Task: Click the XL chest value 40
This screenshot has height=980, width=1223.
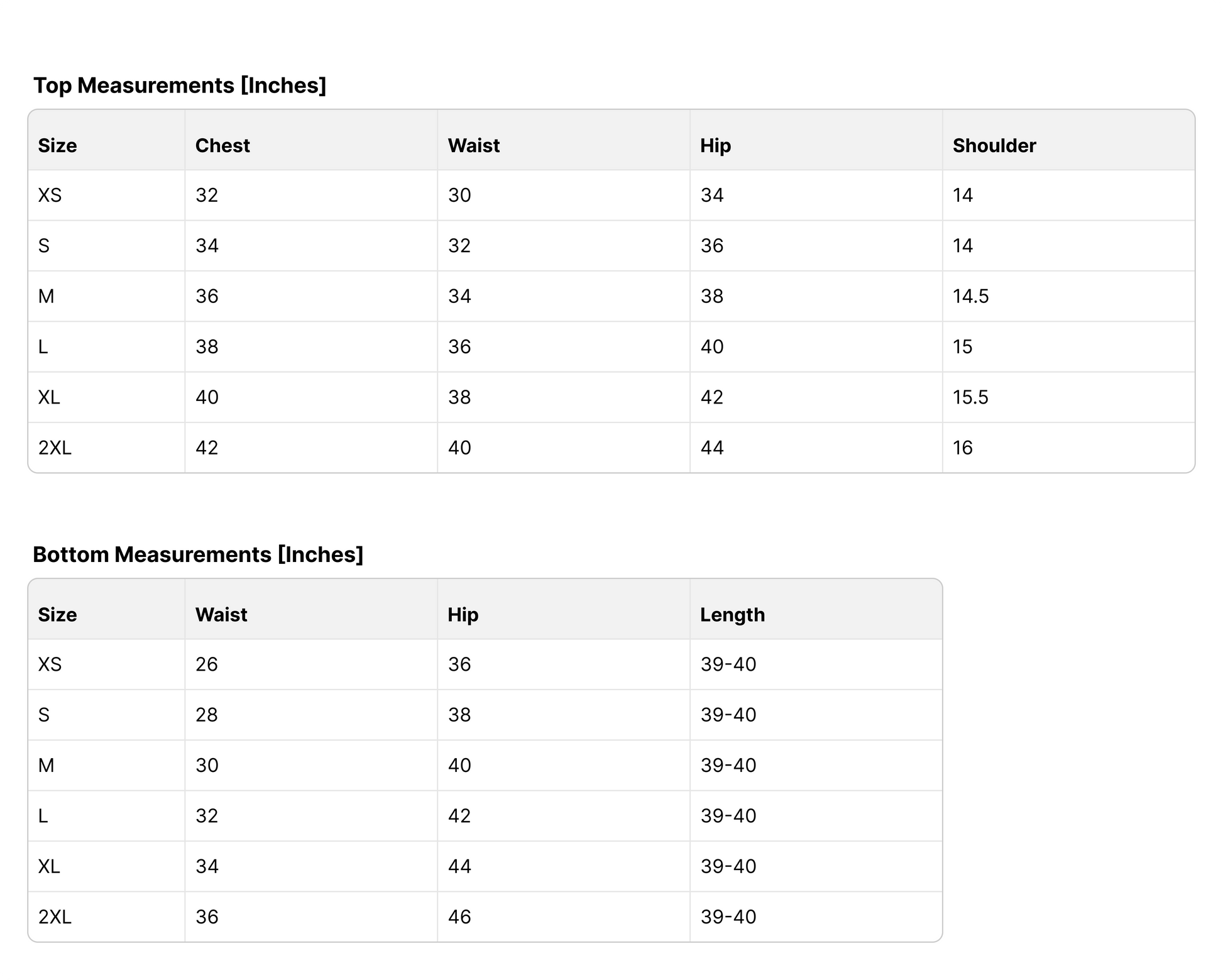Action: 207,397
